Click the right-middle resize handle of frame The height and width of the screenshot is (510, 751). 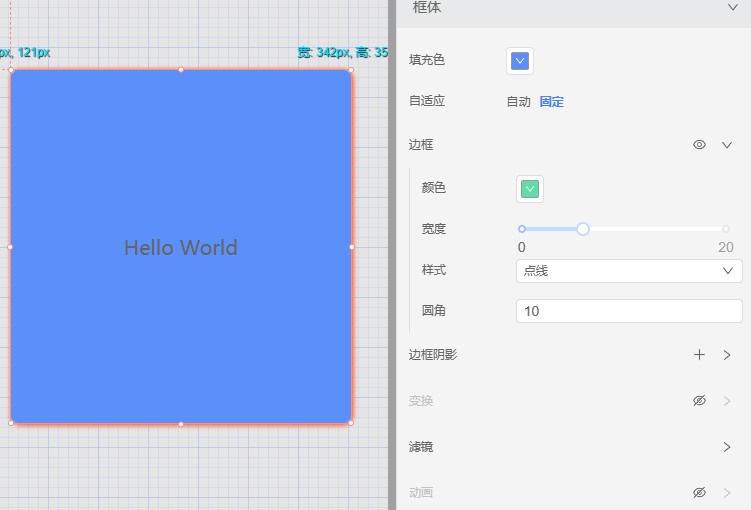point(352,247)
